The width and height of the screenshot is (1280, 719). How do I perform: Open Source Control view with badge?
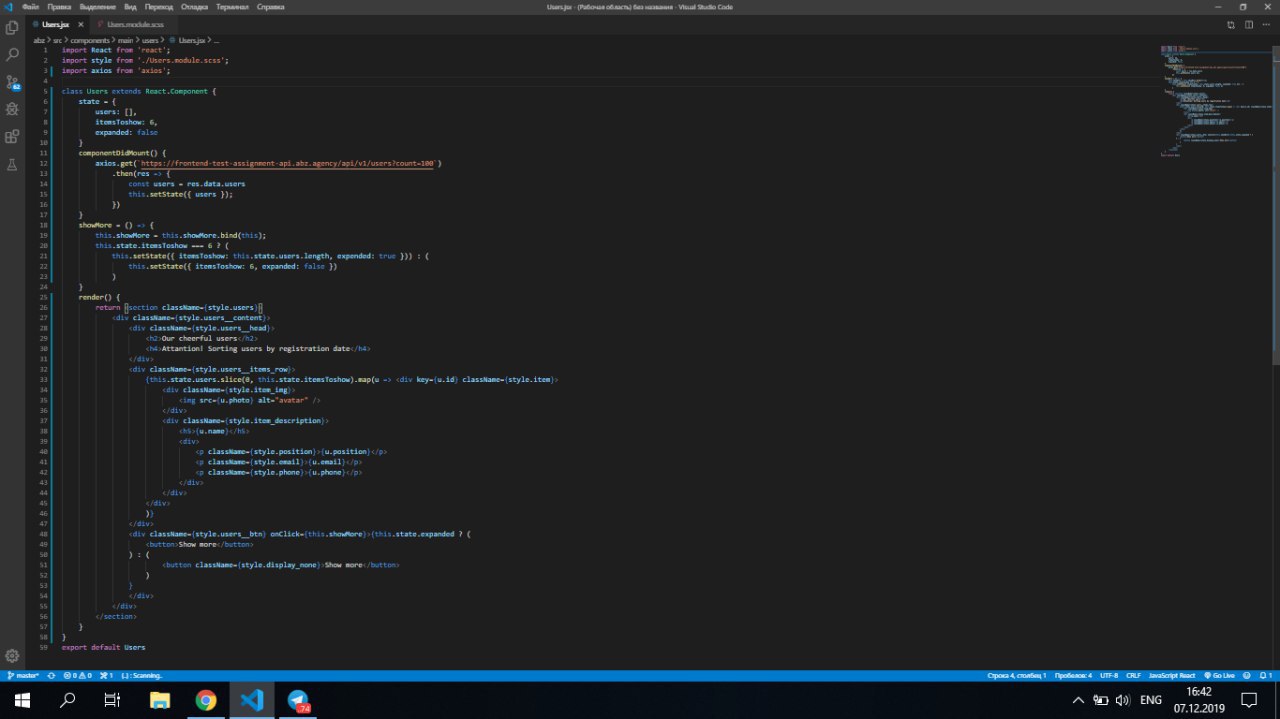12,82
